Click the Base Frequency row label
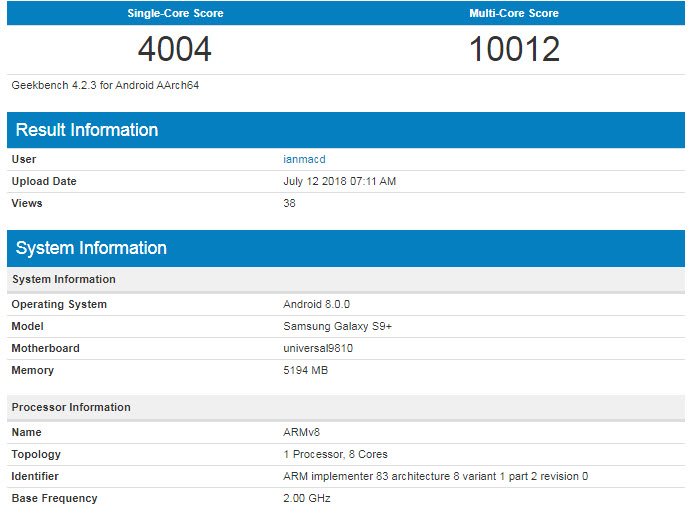Viewport: 695px width, 518px height. point(55,499)
